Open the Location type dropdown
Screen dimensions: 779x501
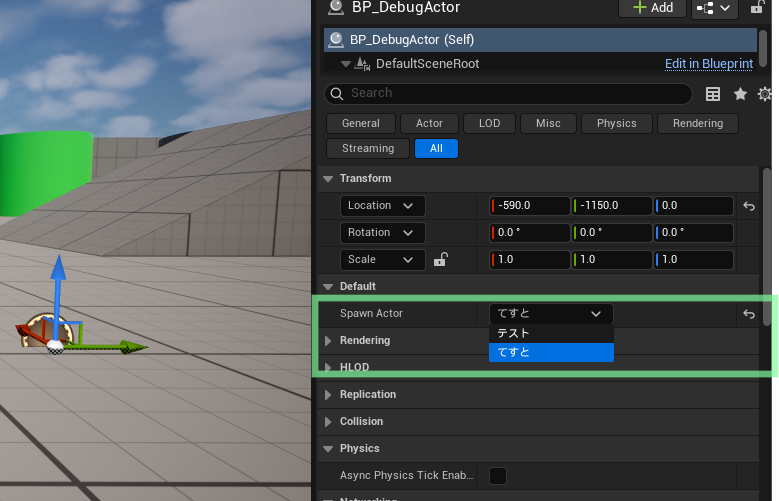(383, 206)
